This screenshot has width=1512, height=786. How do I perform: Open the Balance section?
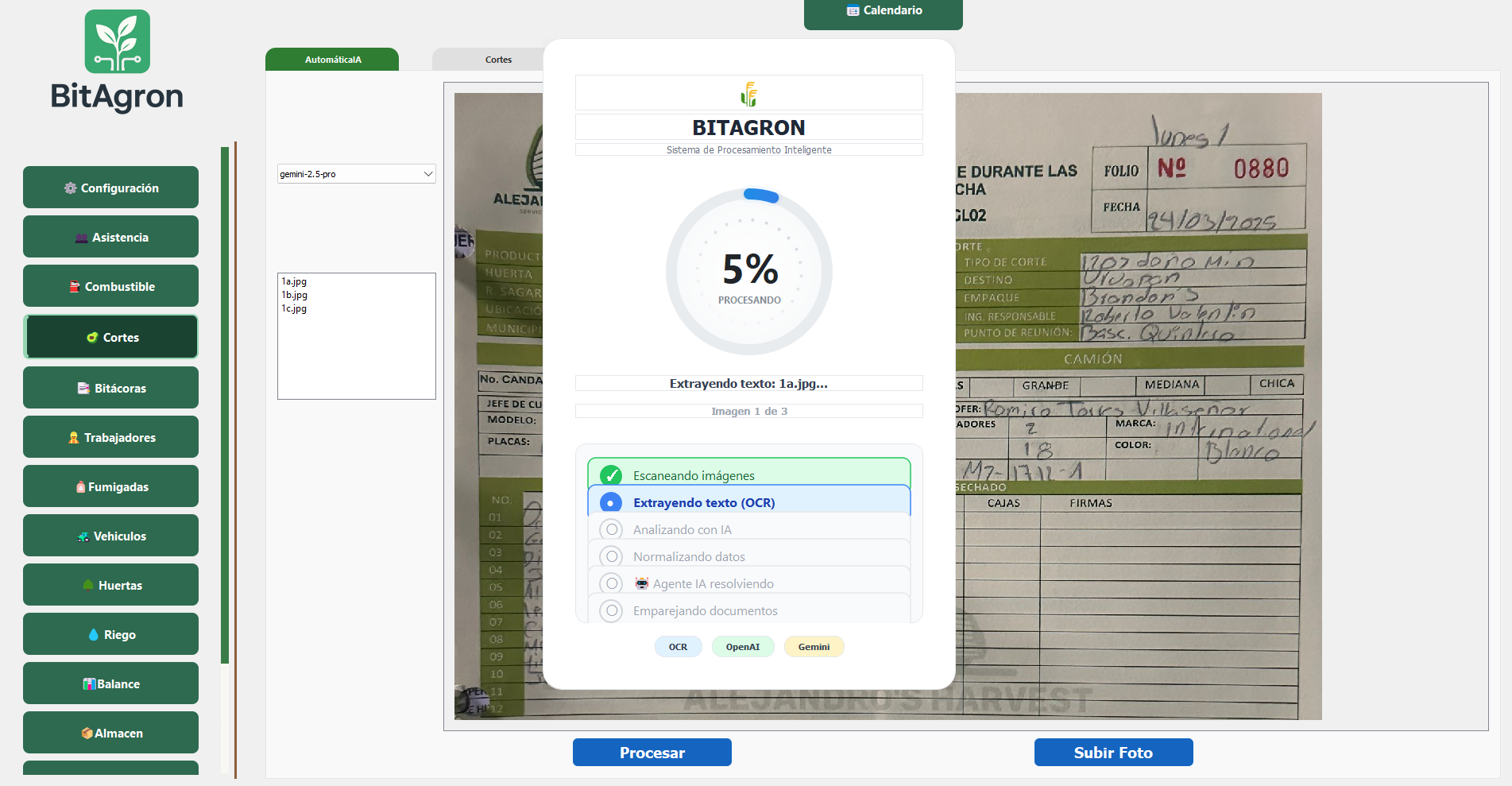[x=111, y=683]
